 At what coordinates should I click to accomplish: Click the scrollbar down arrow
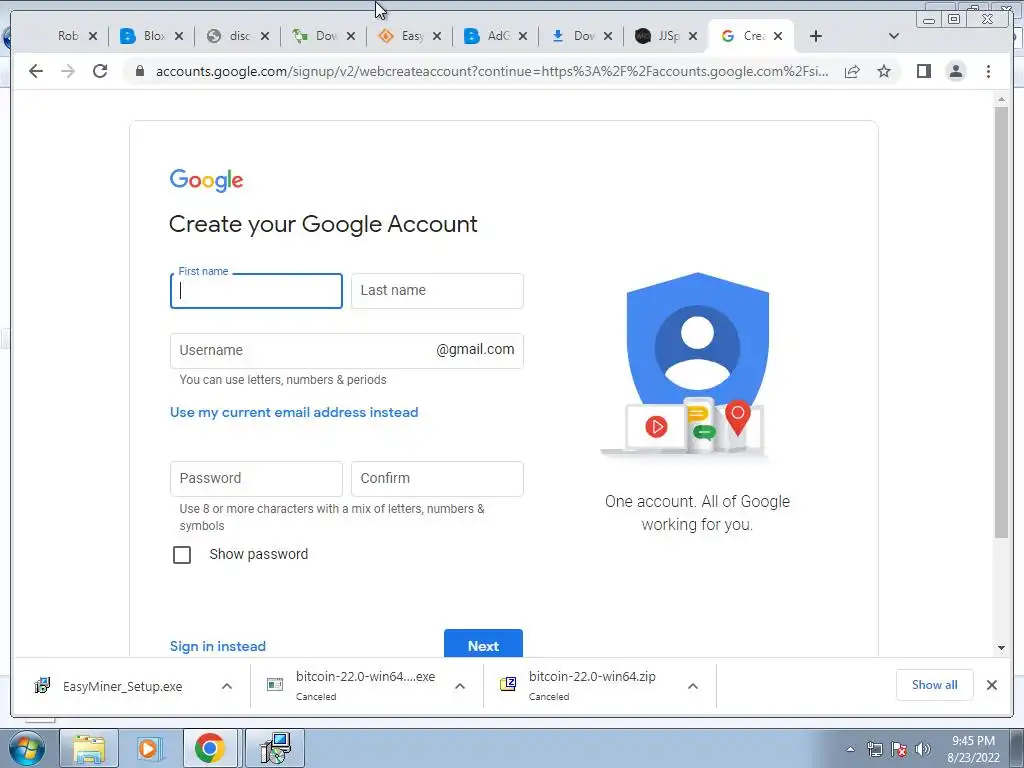(1001, 648)
